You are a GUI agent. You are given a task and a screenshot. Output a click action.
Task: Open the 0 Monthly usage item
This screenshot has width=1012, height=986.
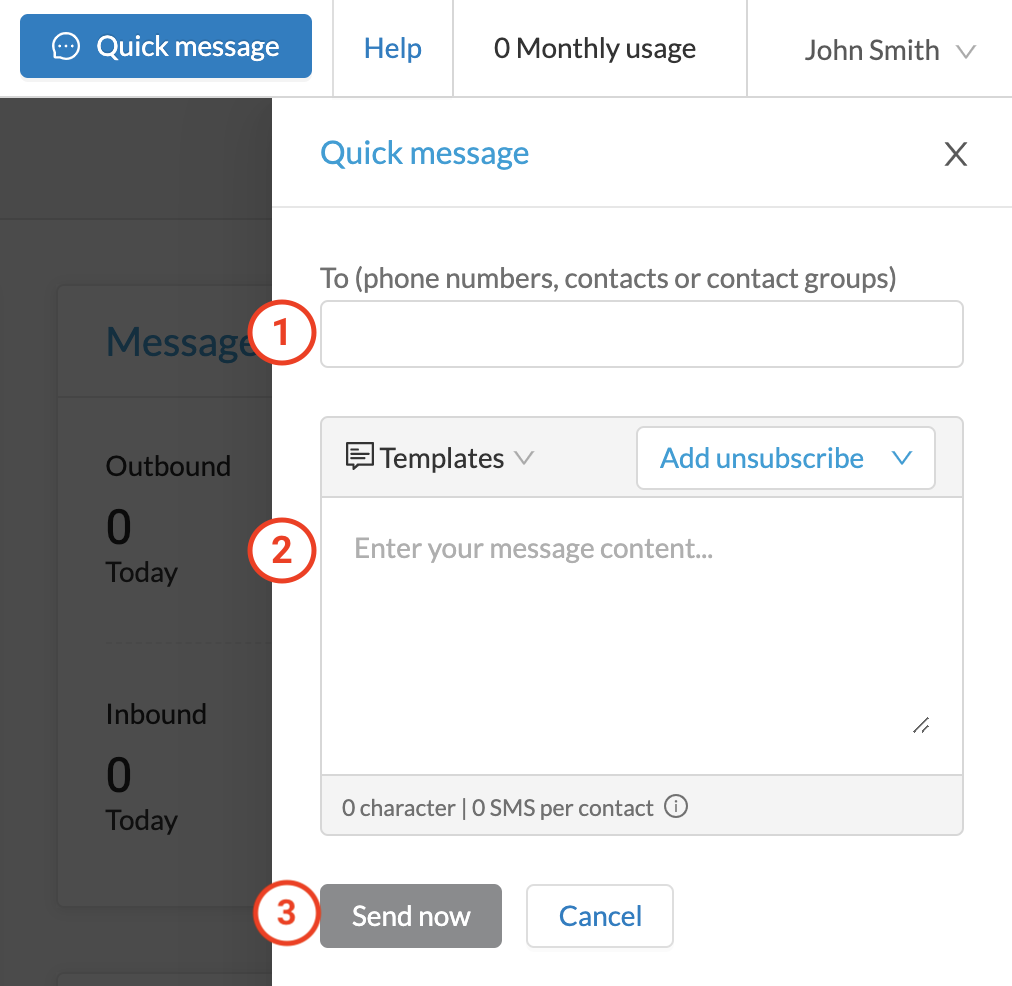pyautogui.click(x=594, y=48)
